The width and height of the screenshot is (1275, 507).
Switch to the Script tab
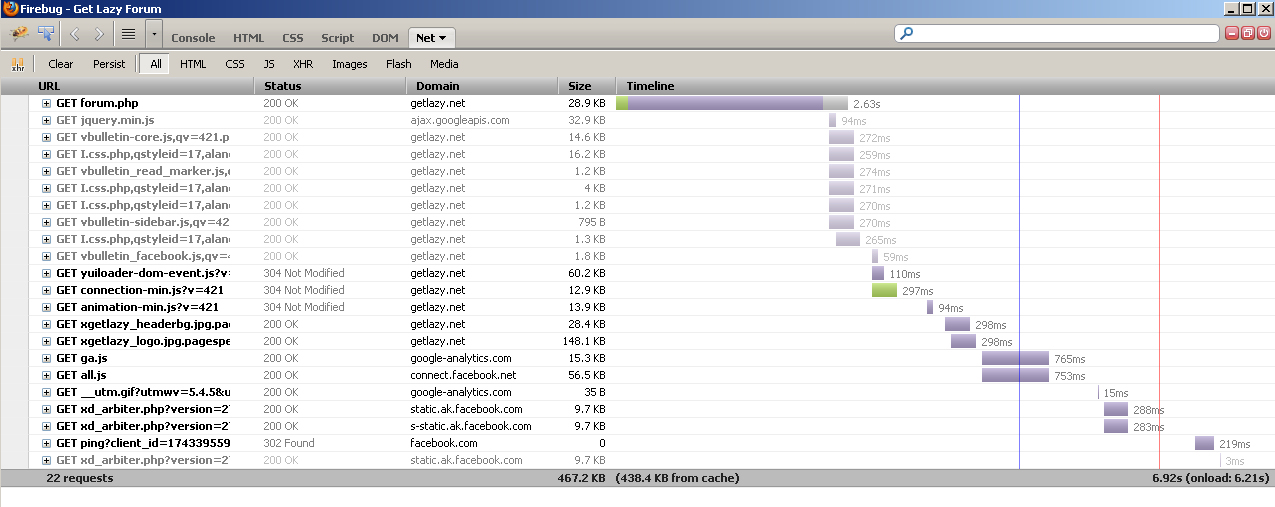[x=337, y=38]
